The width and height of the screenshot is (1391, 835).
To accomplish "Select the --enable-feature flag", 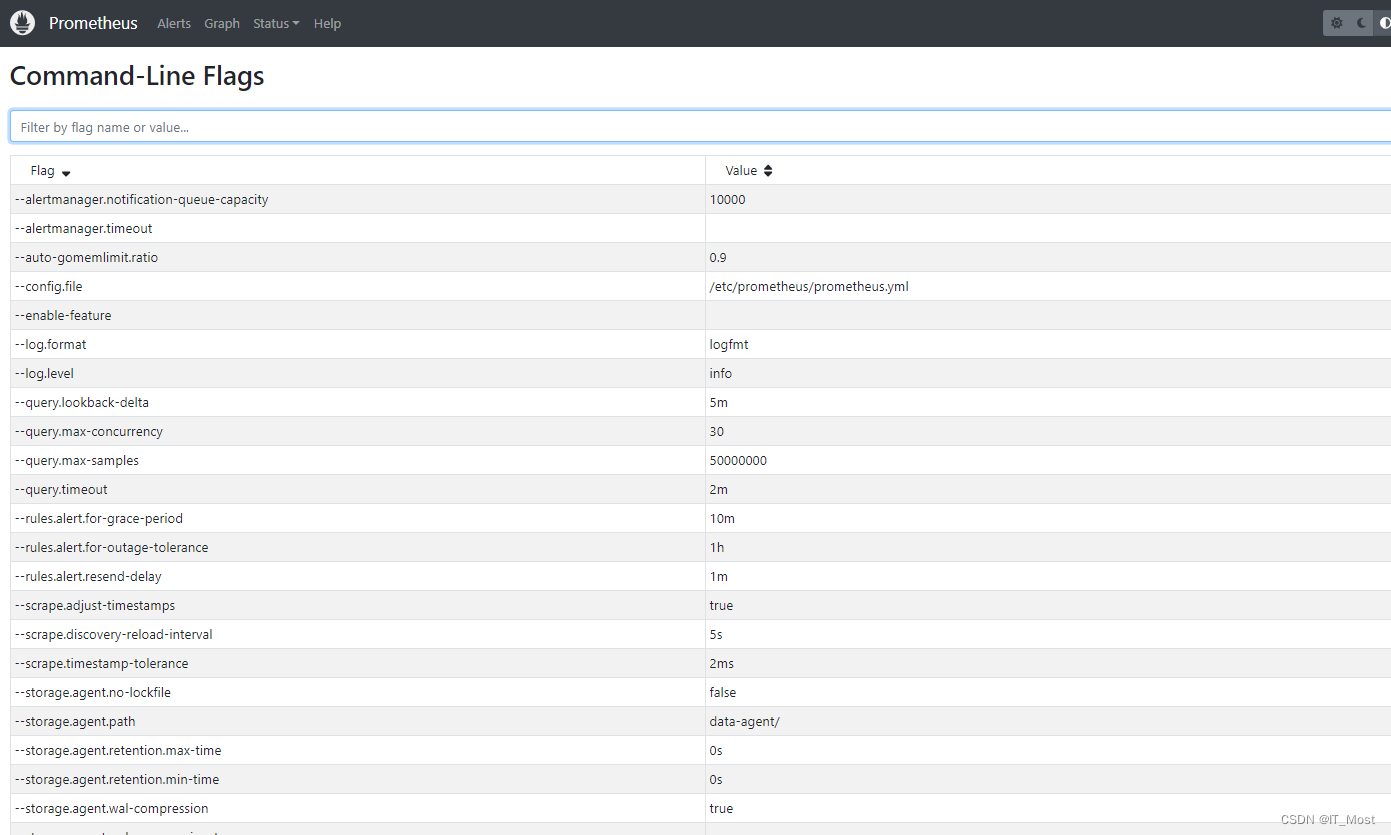I will pos(64,316).
